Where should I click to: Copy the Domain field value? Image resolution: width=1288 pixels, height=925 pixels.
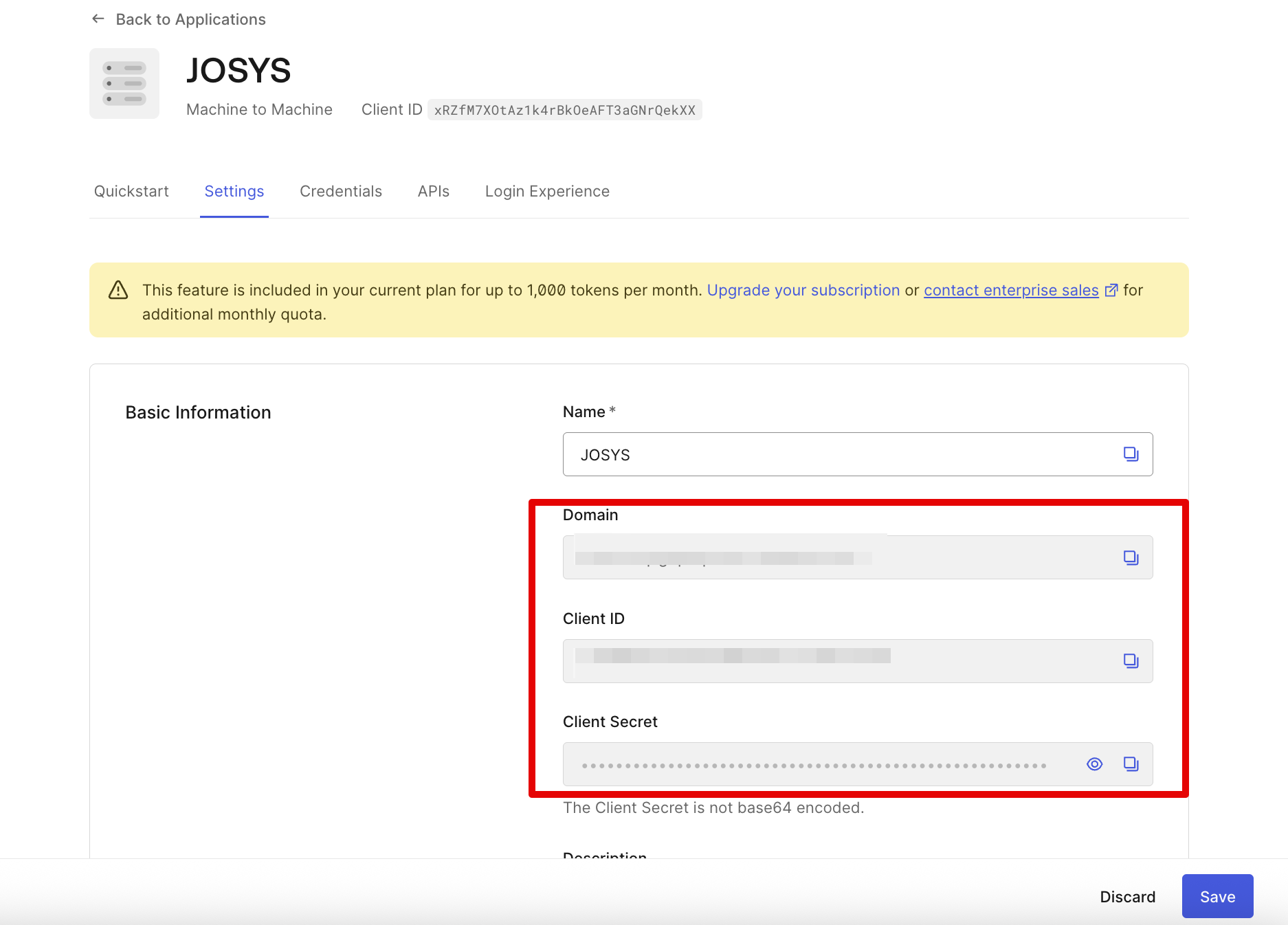[1131, 557]
